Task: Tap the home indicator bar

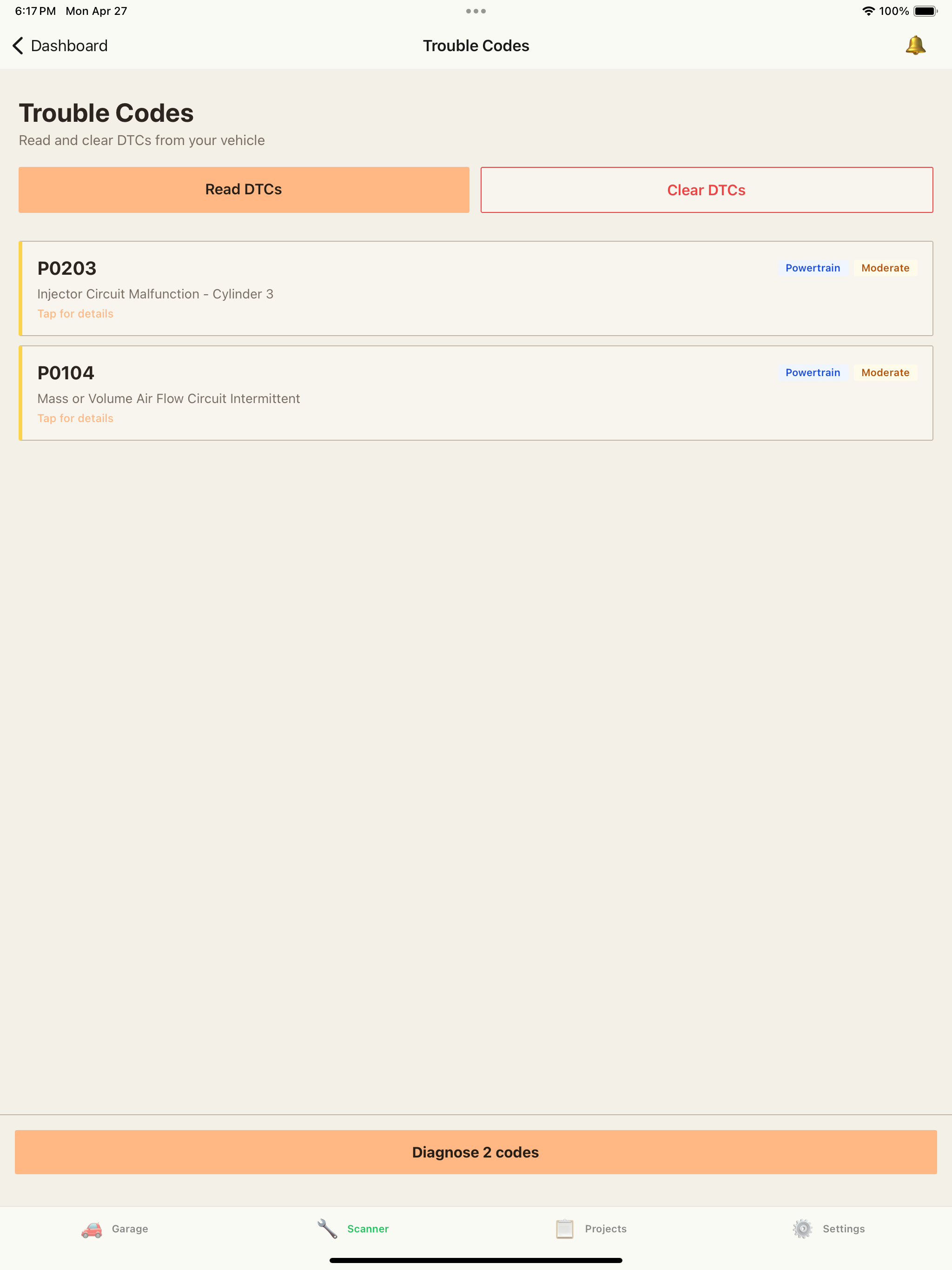Action: (x=476, y=1260)
